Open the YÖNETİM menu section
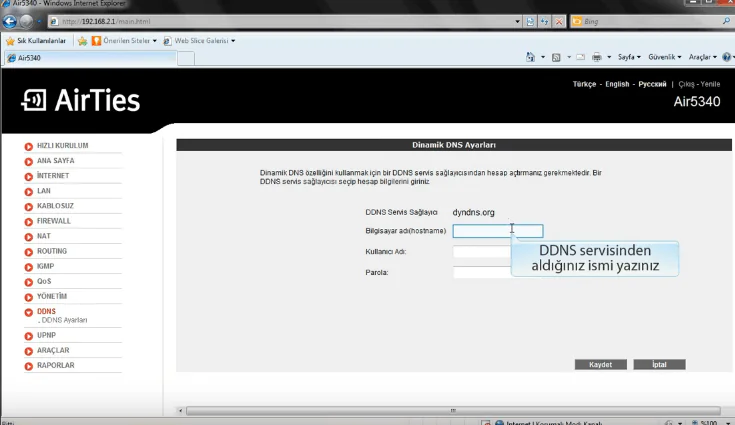 pyautogui.click(x=52, y=296)
